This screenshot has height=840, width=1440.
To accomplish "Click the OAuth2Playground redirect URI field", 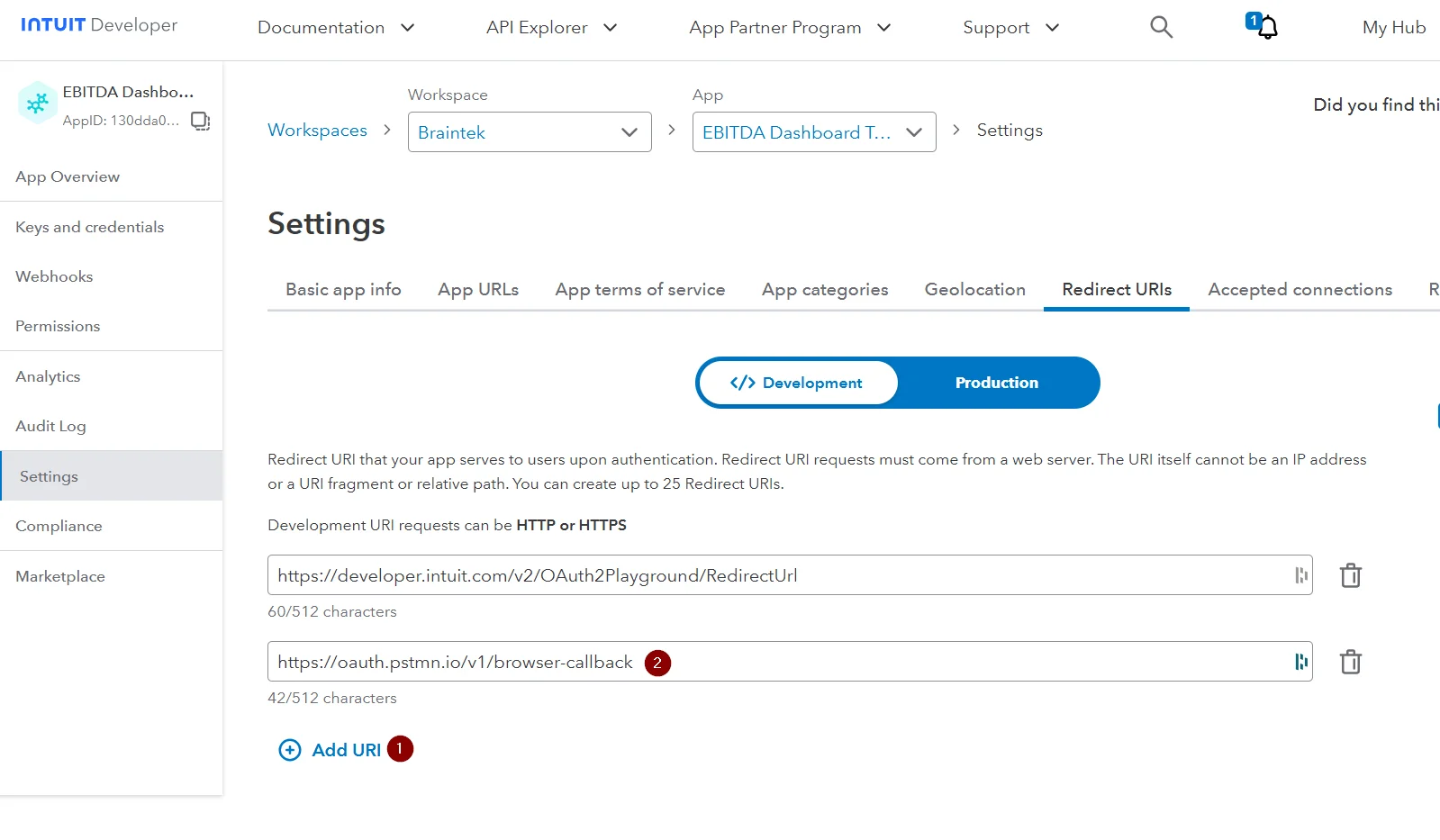I will point(790,575).
